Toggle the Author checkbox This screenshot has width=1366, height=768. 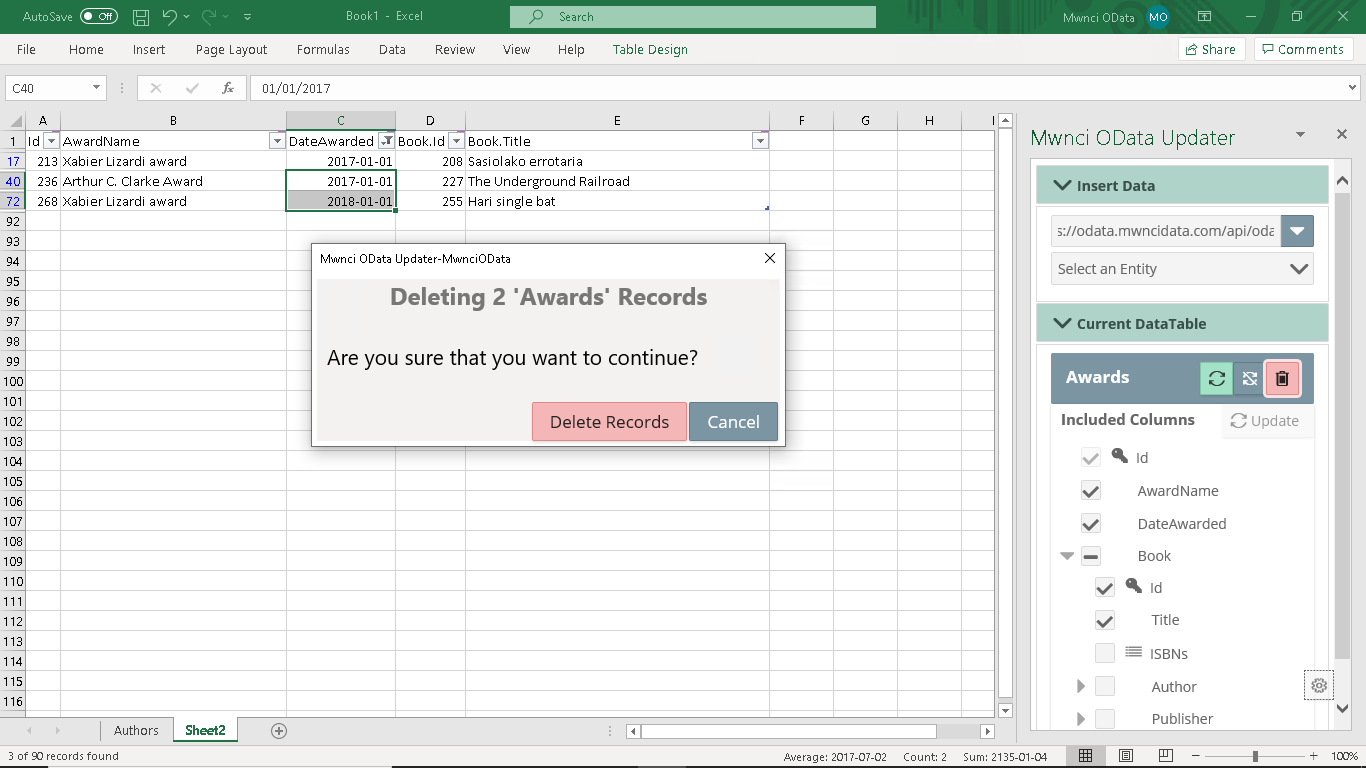tap(1105, 687)
